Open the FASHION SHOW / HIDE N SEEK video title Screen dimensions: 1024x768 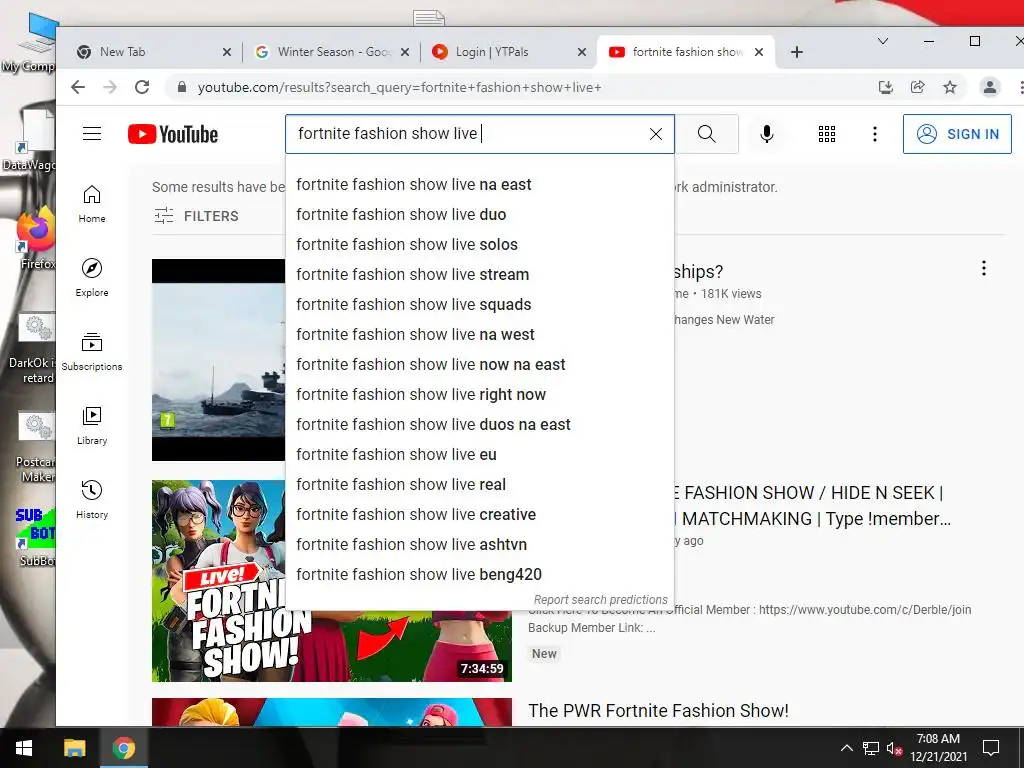812,506
